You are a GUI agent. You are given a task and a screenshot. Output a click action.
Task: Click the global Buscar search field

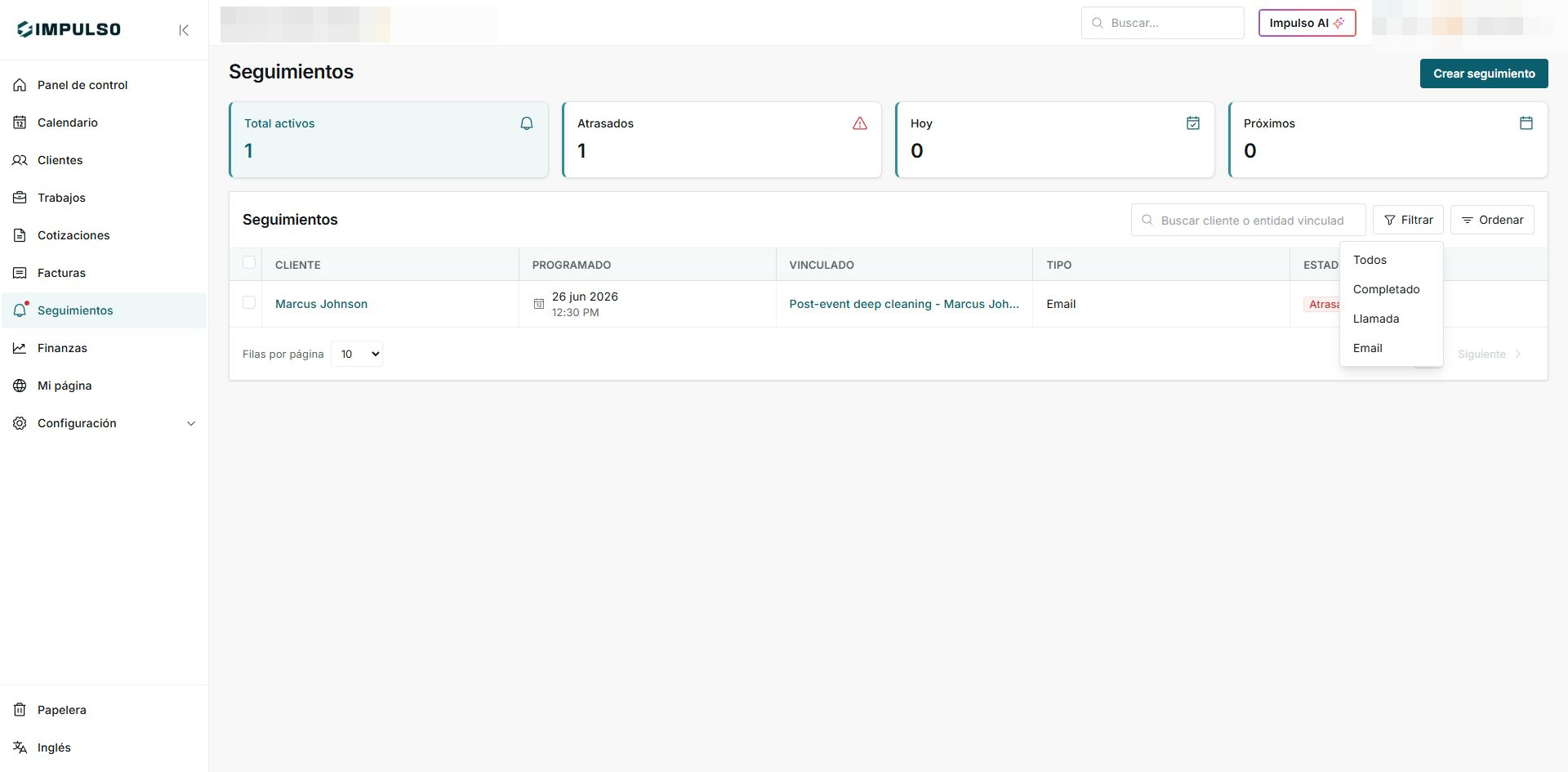[x=1162, y=23]
